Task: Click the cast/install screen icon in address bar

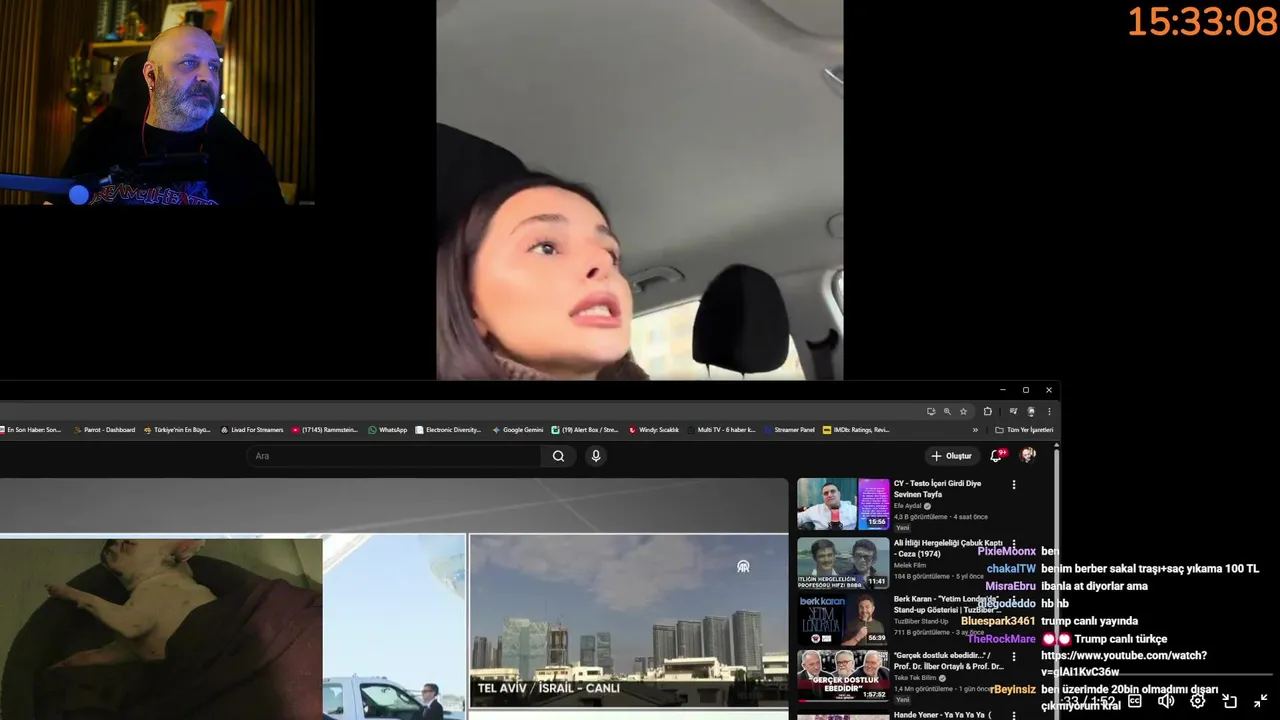Action: click(x=931, y=411)
